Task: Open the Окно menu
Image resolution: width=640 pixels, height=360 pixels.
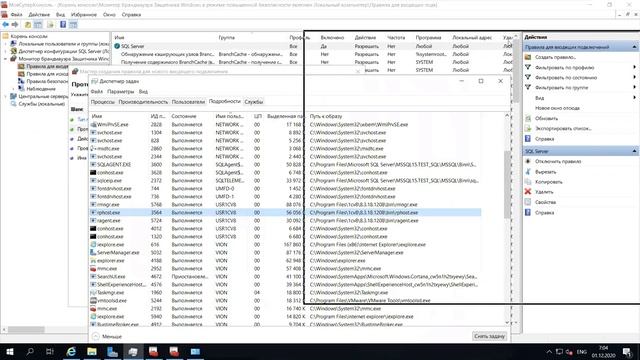Action: point(109,15)
